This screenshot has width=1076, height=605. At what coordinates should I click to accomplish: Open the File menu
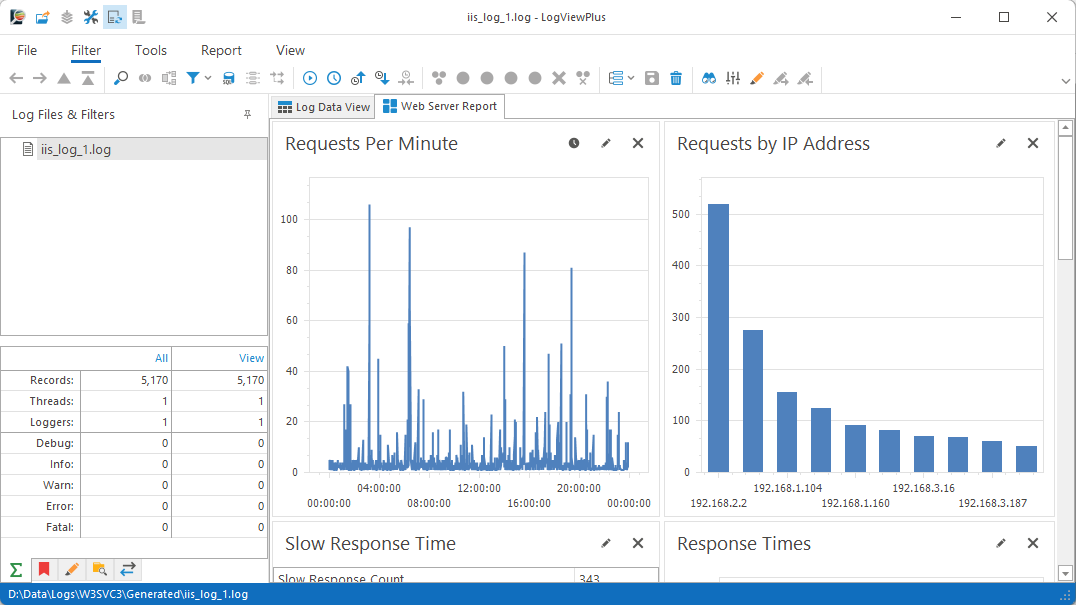coord(27,50)
